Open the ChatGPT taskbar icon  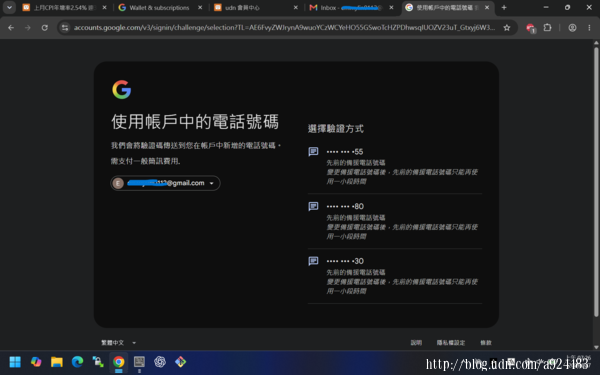(x=160, y=362)
